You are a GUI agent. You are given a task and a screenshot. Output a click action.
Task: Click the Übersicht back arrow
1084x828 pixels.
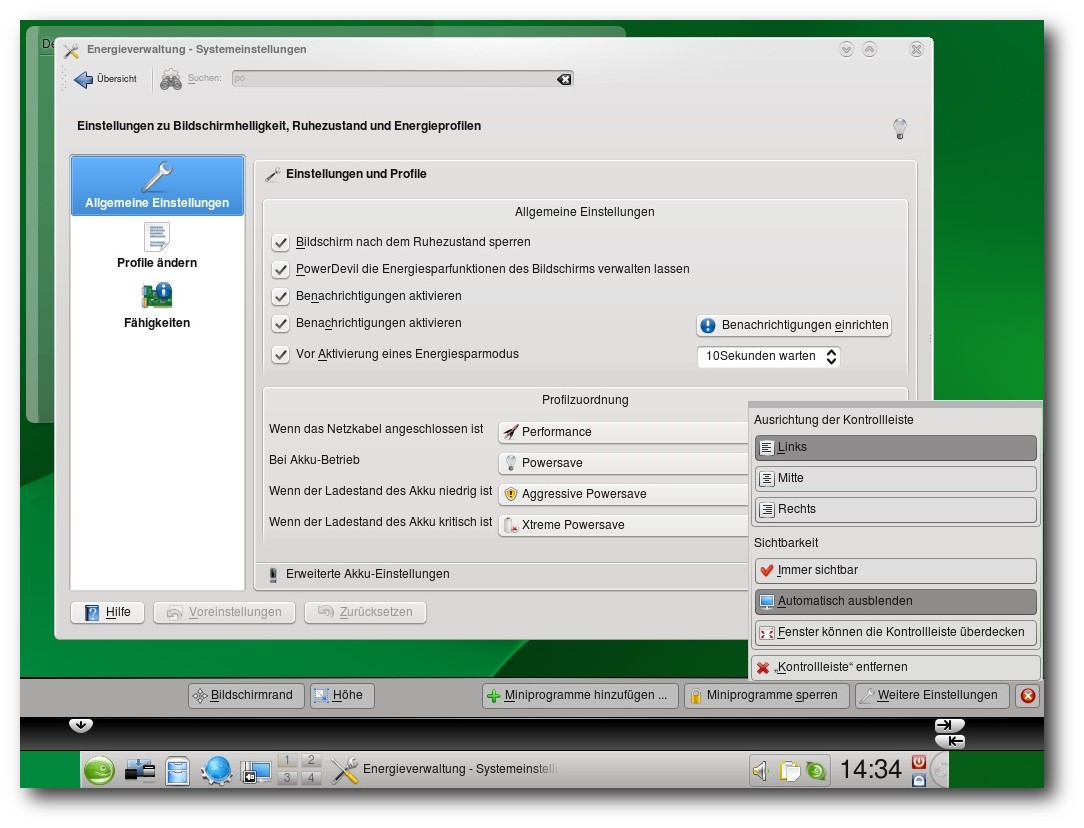84,79
